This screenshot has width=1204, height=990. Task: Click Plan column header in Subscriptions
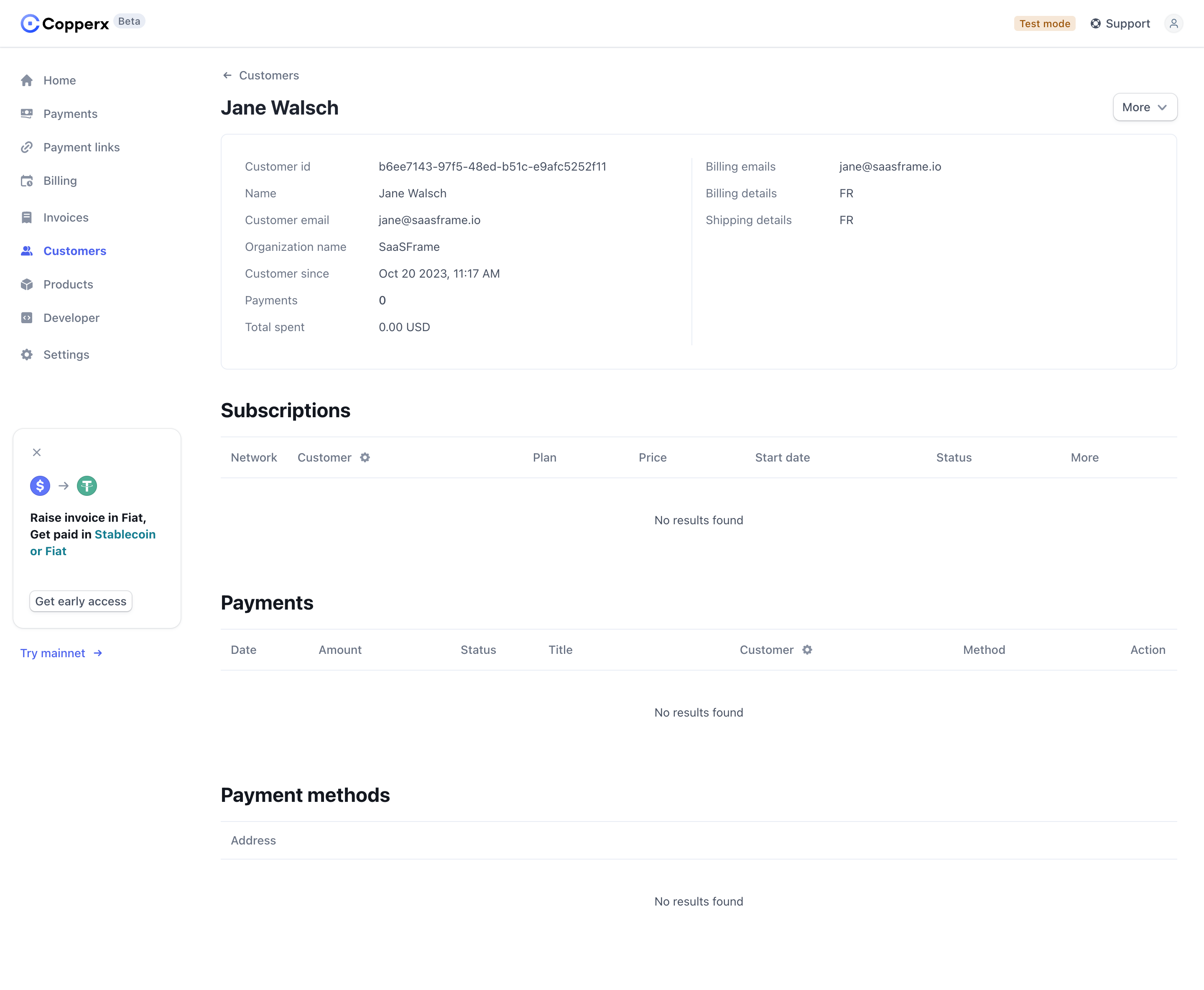545,457
